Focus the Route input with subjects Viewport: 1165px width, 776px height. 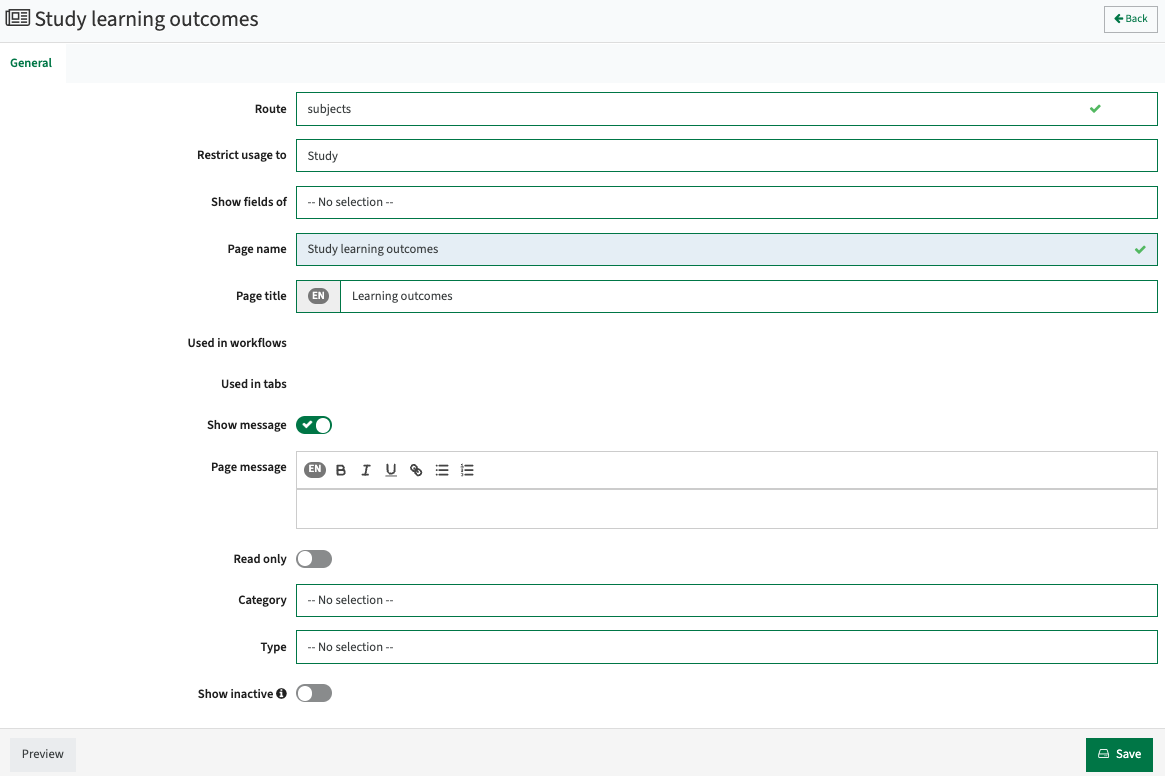click(x=727, y=109)
